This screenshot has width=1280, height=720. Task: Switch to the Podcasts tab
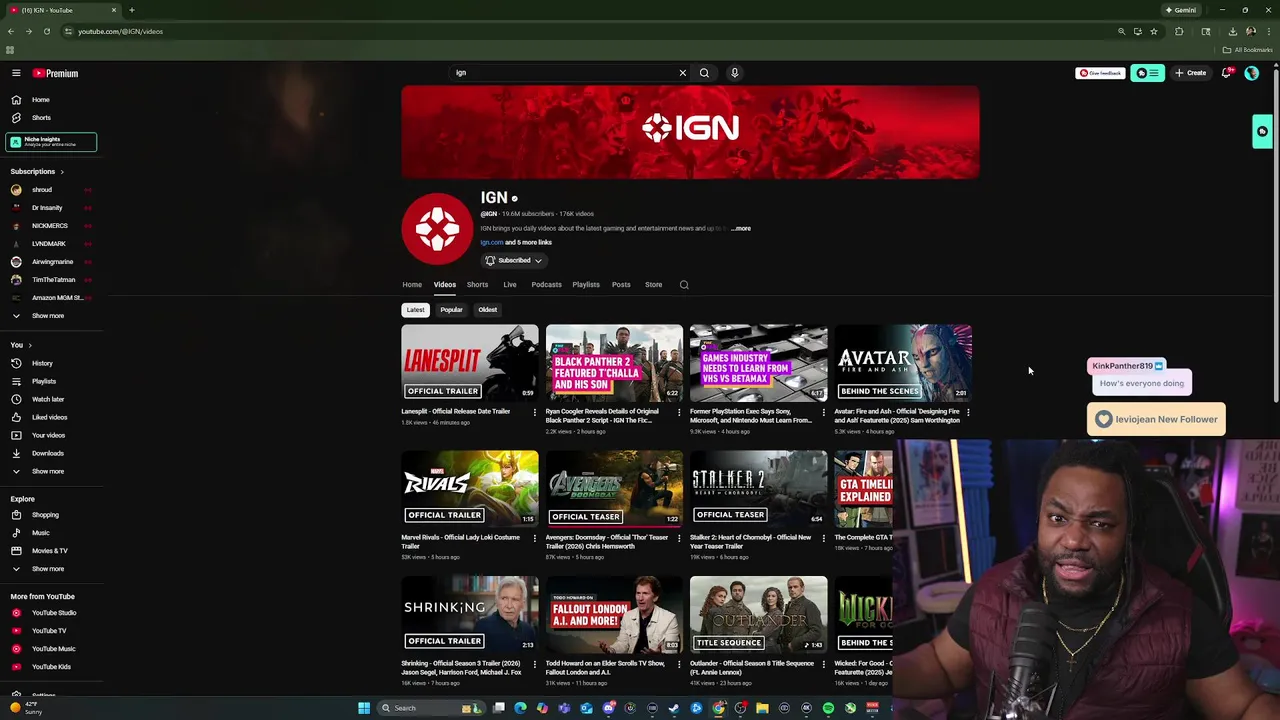546,285
